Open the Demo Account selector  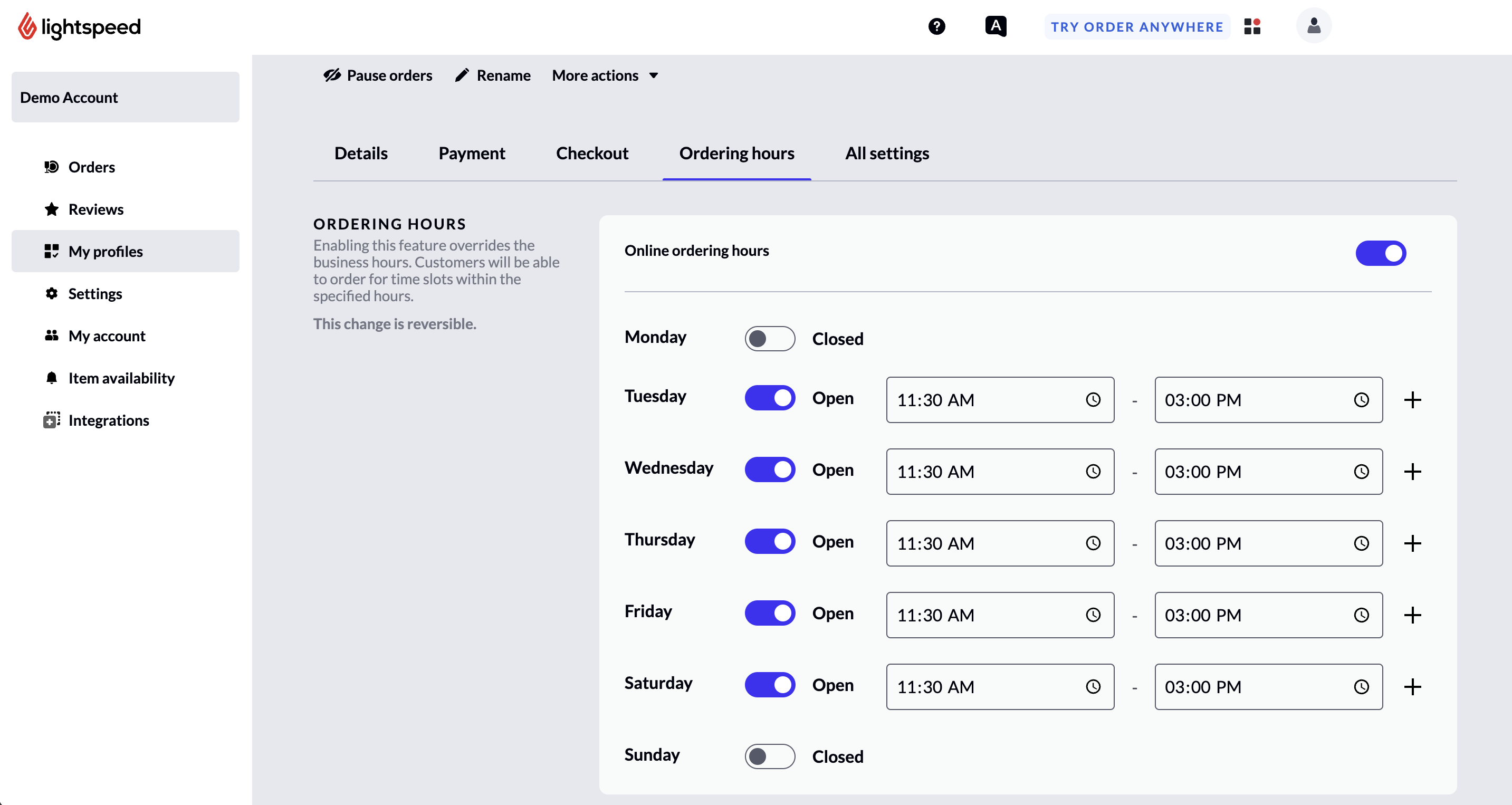click(x=125, y=98)
